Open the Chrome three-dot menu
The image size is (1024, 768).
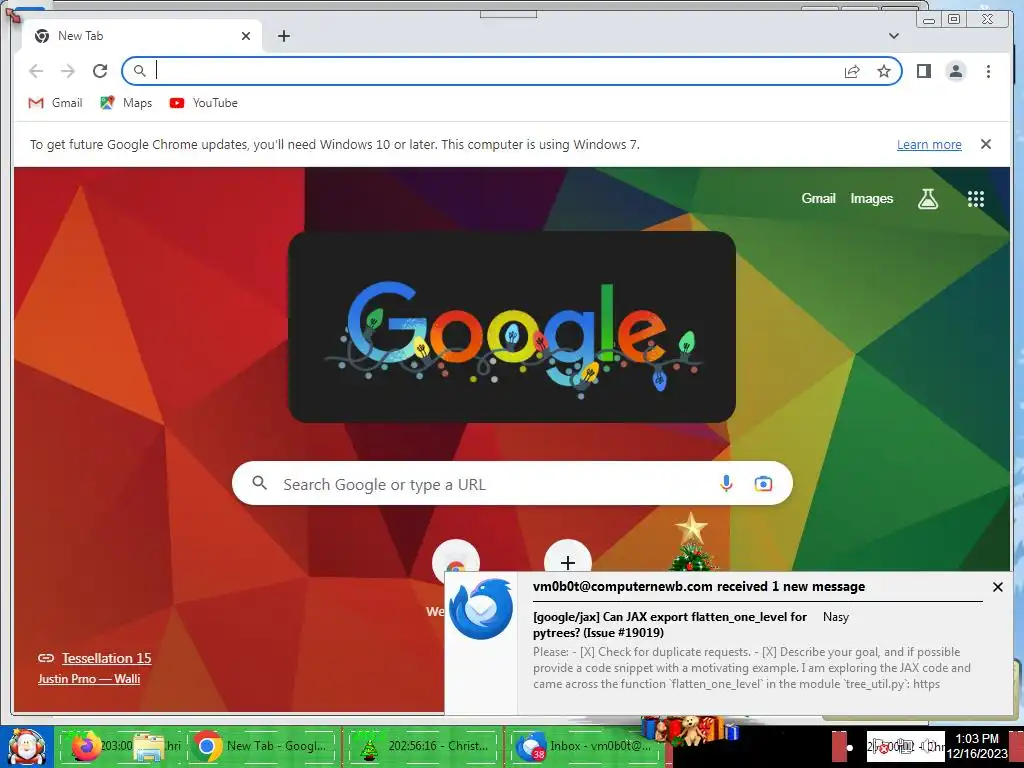point(988,71)
